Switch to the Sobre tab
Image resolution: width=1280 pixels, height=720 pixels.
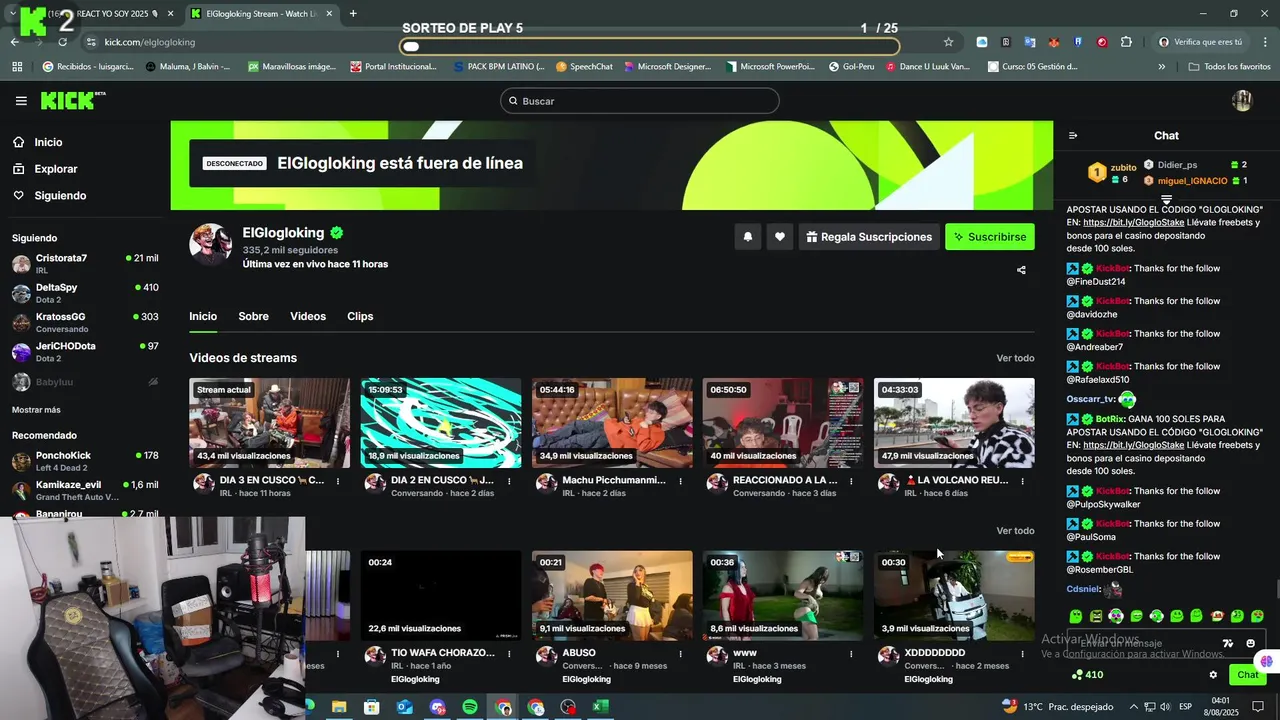point(253,316)
